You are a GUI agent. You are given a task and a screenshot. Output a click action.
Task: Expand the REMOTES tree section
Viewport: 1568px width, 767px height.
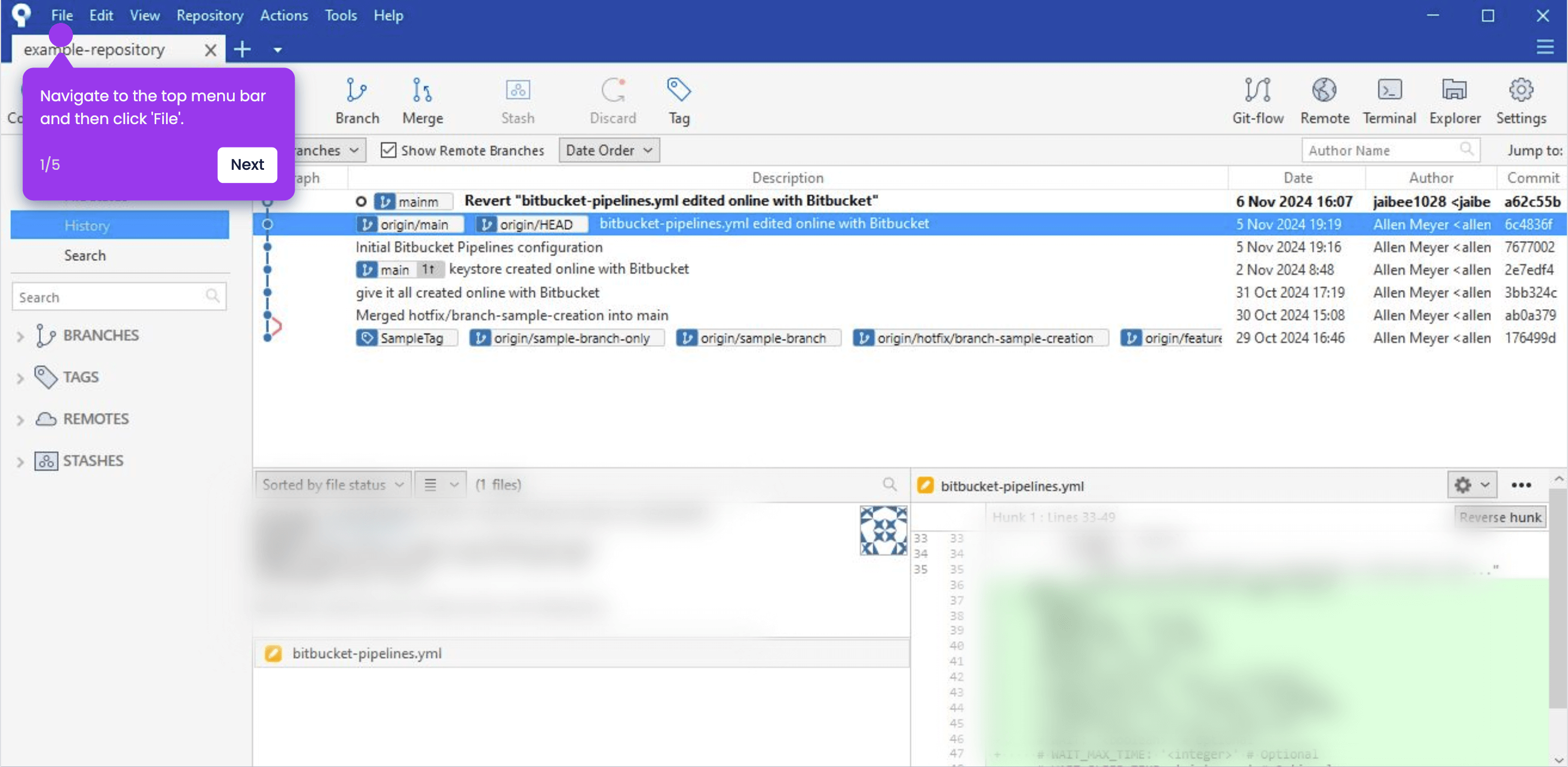coord(20,420)
